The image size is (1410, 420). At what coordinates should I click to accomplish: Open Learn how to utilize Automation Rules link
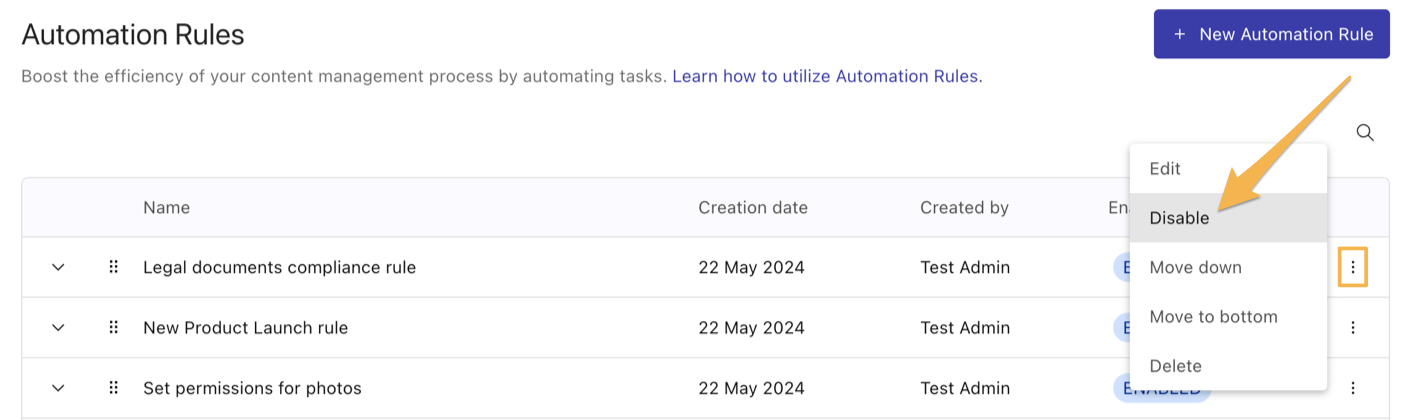pos(827,76)
